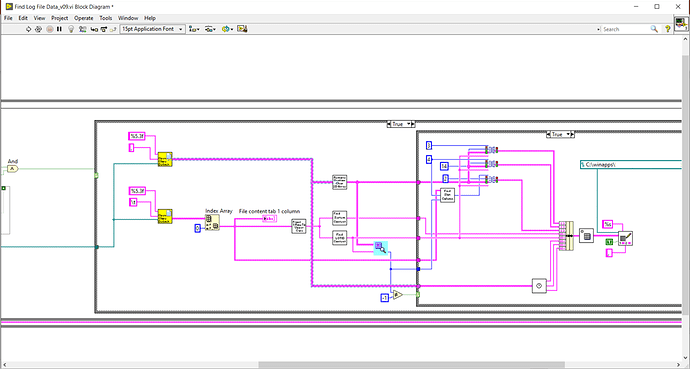Click the Pause button in toolbar
This screenshot has height=369, width=690.
click(59, 29)
